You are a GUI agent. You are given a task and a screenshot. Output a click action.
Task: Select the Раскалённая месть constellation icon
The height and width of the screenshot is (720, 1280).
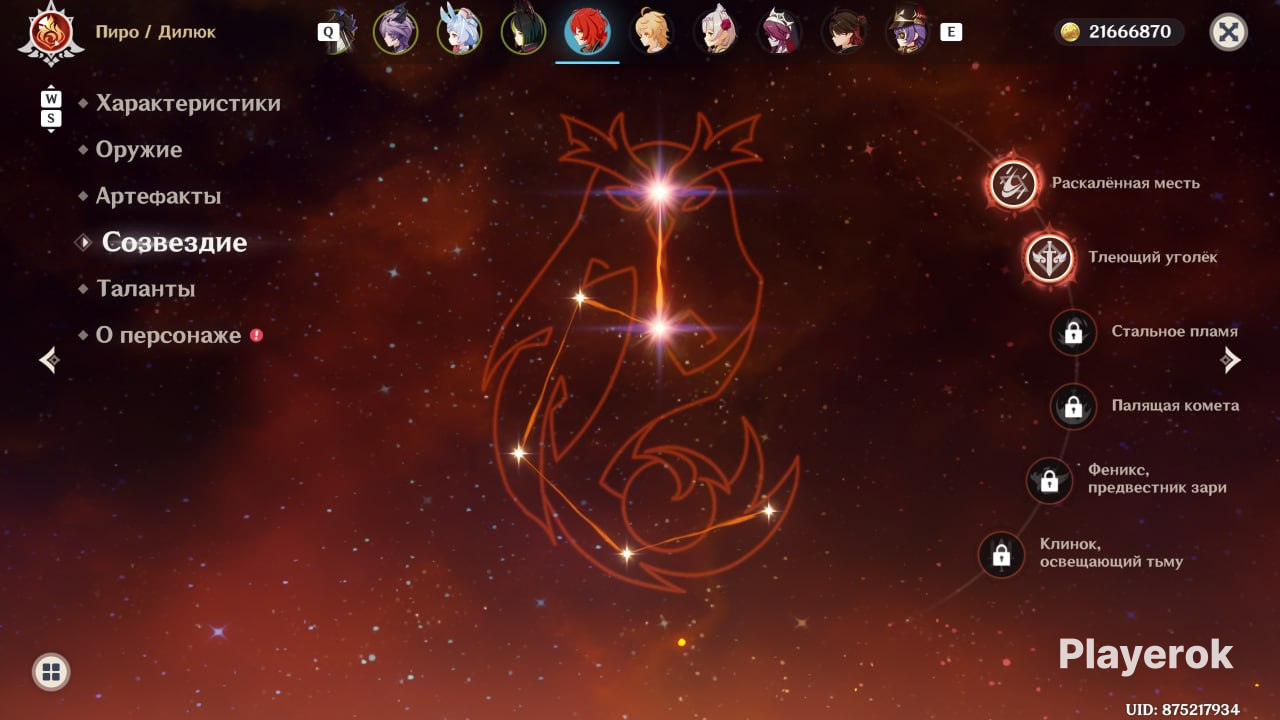[x=1013, y=184]
